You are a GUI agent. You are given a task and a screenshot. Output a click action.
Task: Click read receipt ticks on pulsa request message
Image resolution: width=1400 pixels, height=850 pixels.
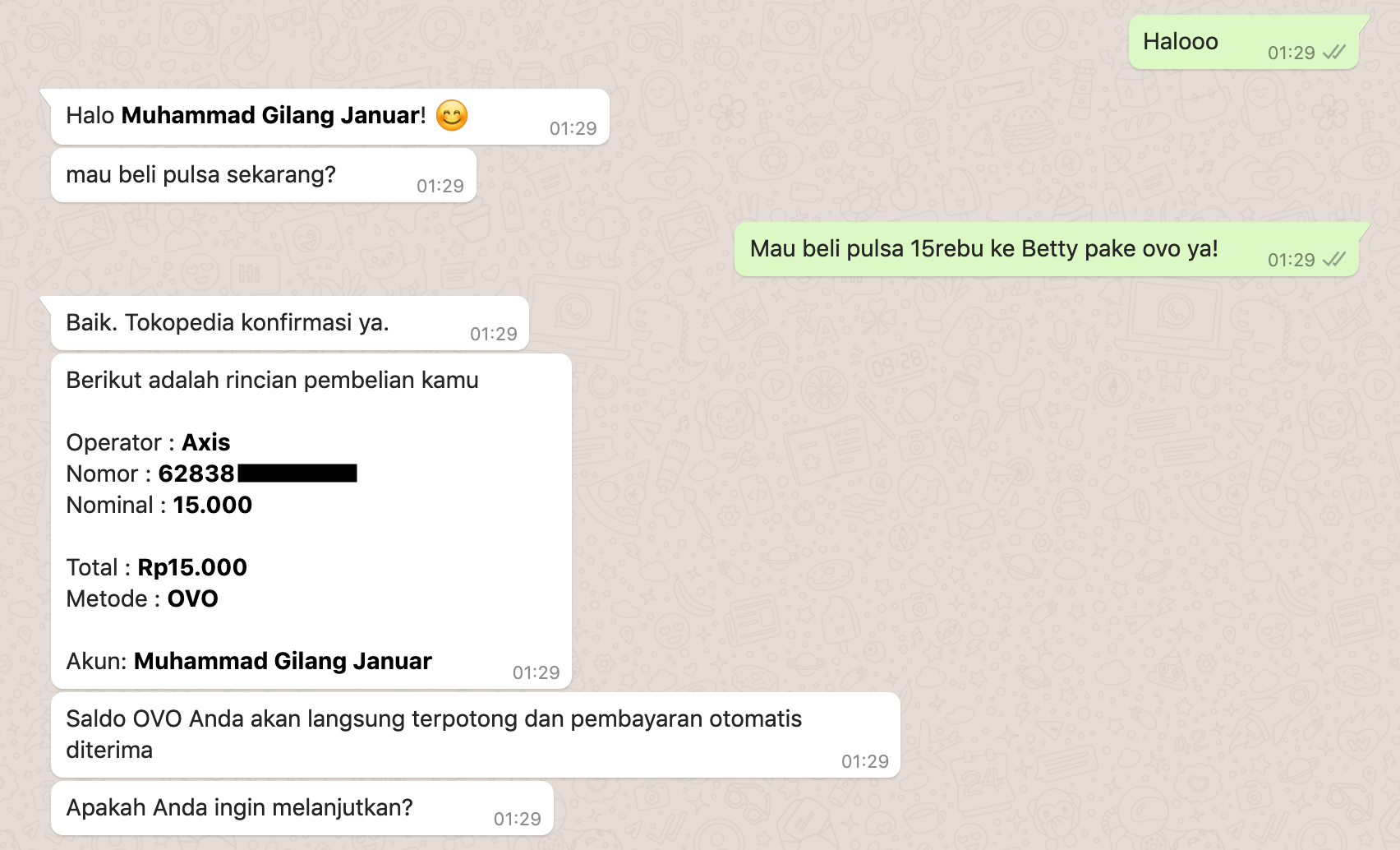(x=1333, y=260)
